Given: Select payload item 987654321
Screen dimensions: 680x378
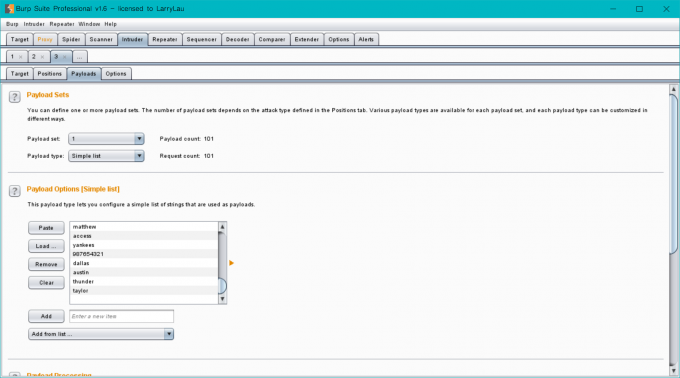Looking at the screenshot, I should click(x=144, y=254).
